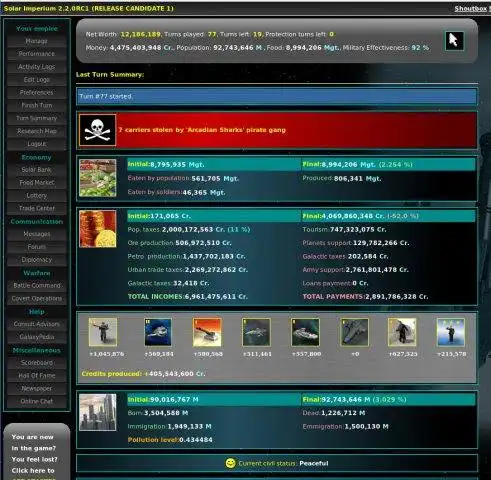Open Battle Command under Warfare
Image resolution: width=491 pixels, height=480 pixels.
[37, 286]
